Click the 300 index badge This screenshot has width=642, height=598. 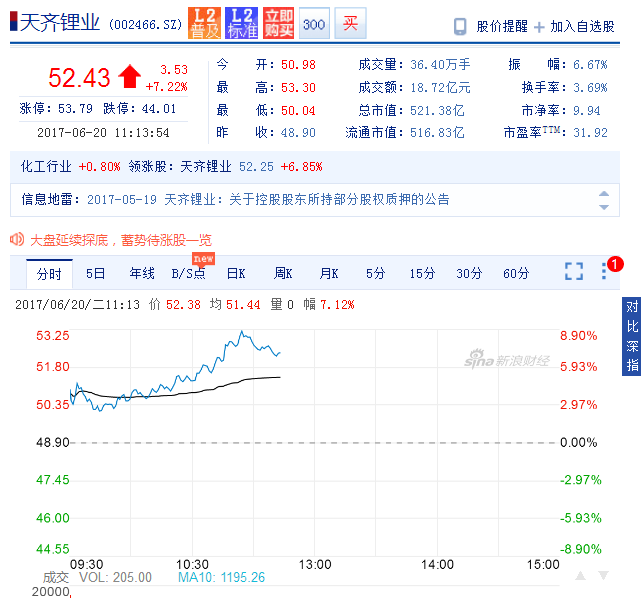point(313,24)
